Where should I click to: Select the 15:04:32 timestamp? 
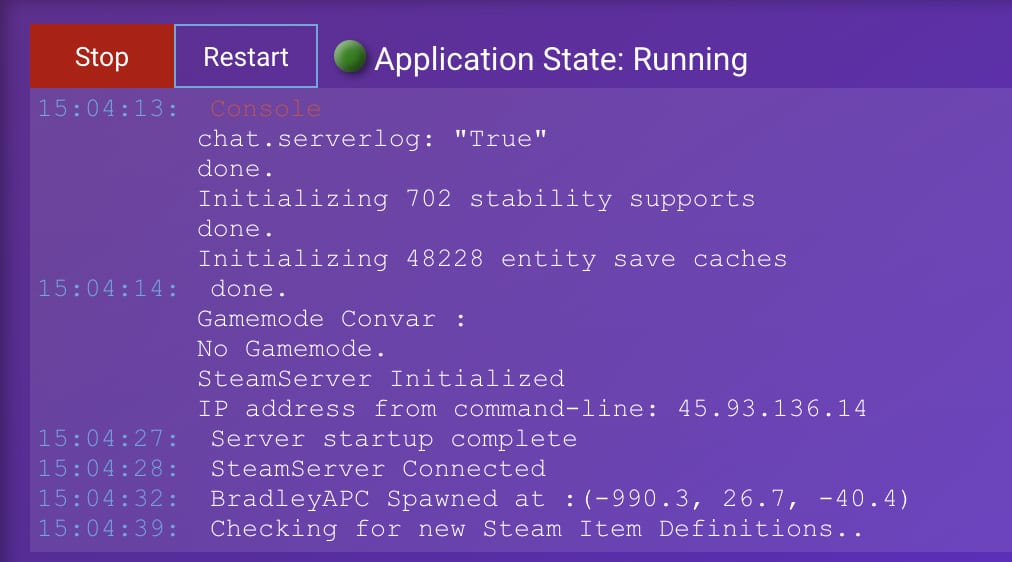108,498
